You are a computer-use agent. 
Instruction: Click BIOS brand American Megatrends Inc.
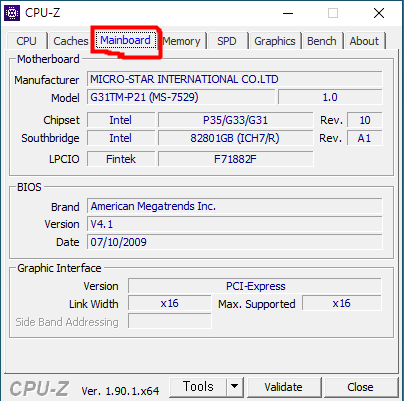235,206
